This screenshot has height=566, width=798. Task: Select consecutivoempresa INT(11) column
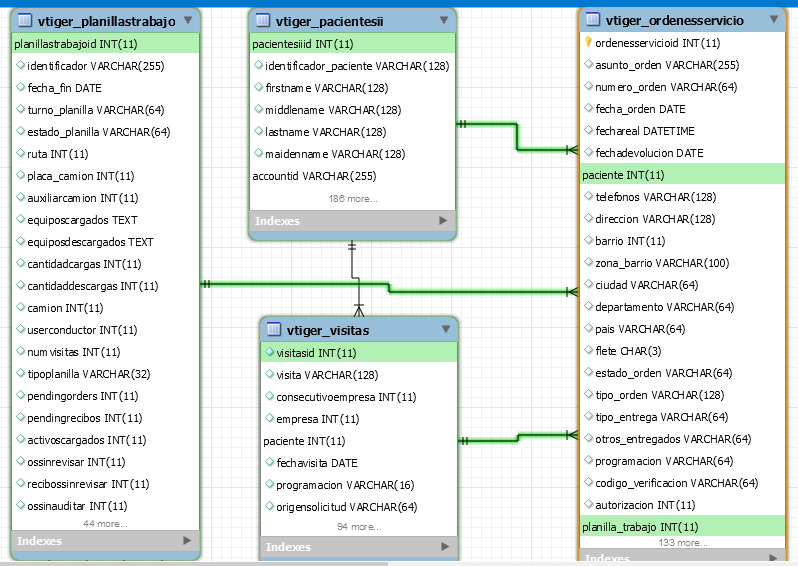pos(359,397)
